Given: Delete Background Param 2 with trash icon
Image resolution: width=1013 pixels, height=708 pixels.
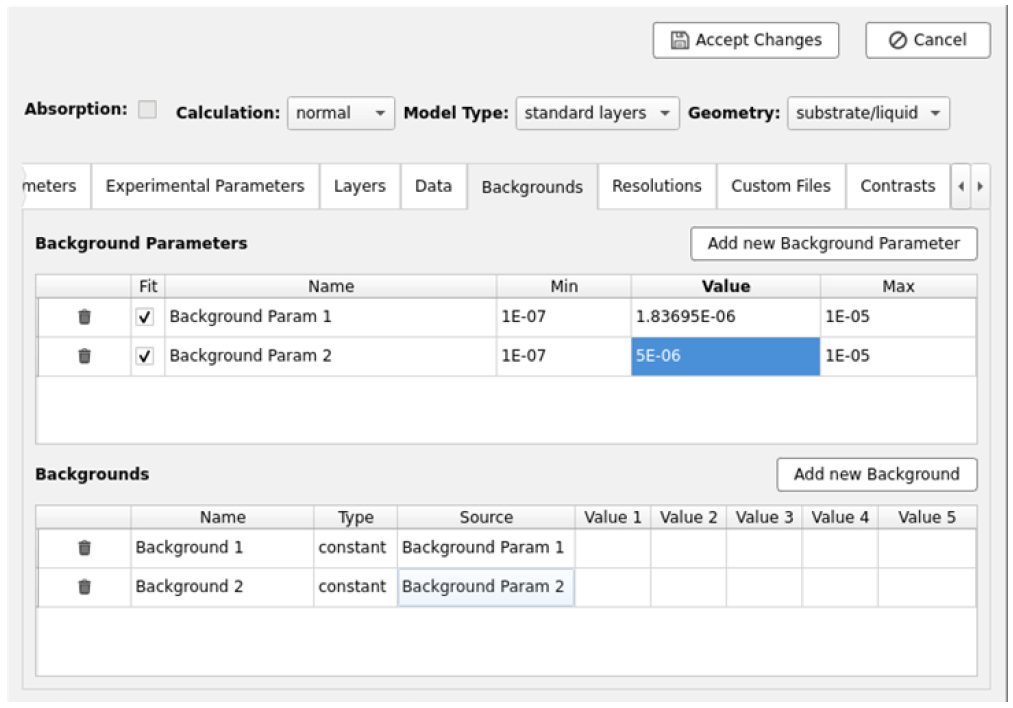Looking at the screenshot, I should pyautogui.click(x=84, y=356).
